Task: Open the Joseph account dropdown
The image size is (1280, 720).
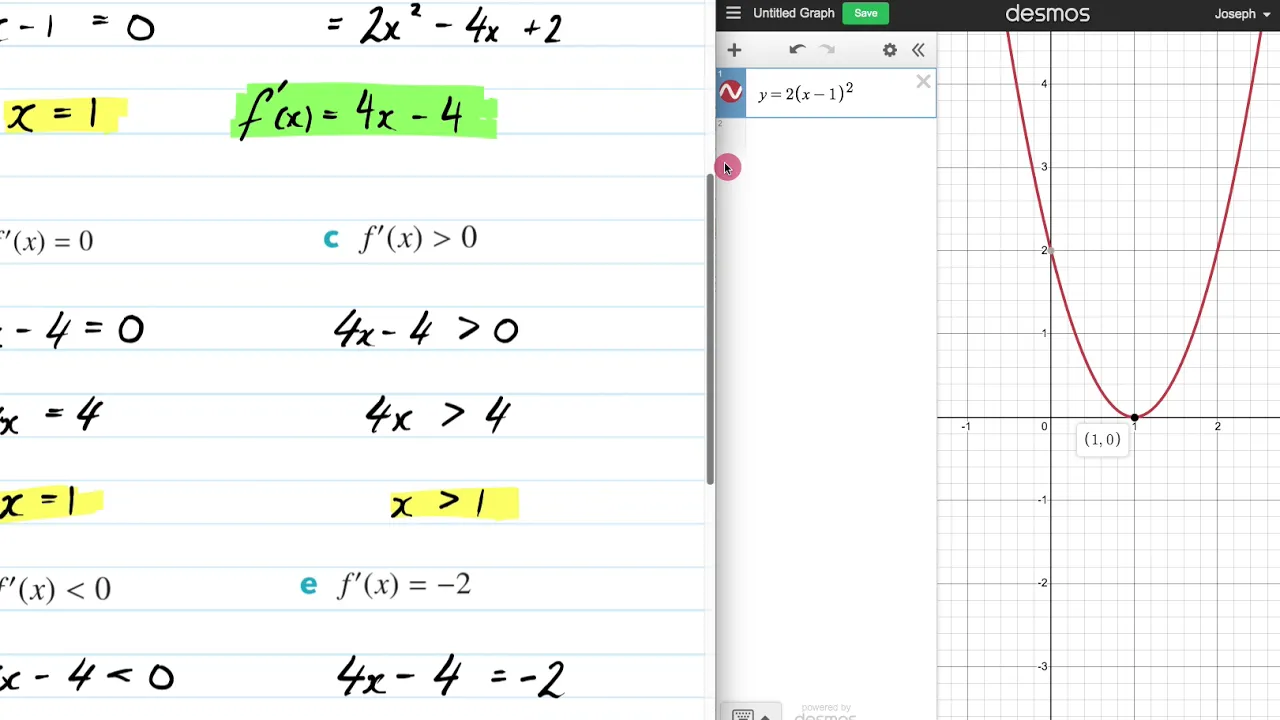Action: 1242,14
